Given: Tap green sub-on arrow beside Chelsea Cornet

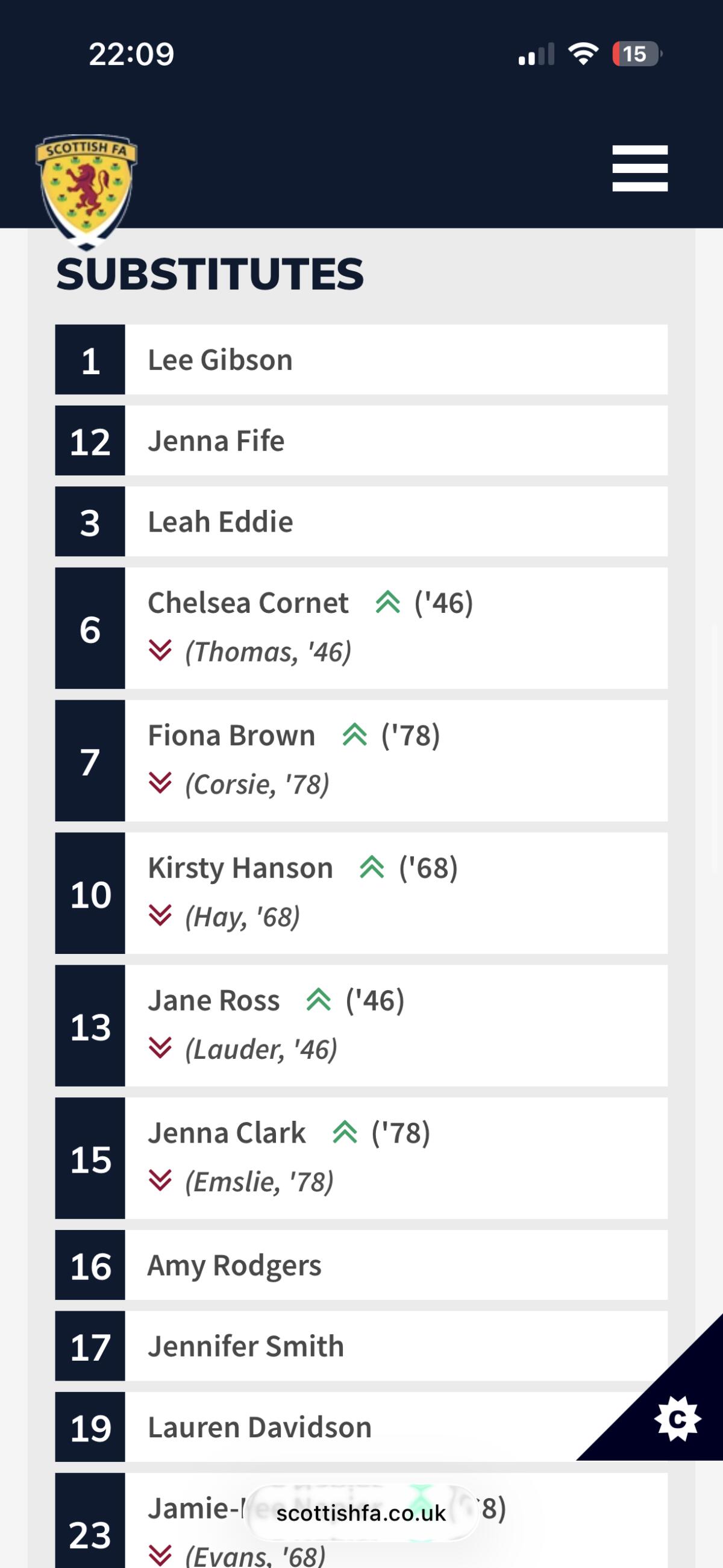Looking at the screenshot, I should pyautogui.click(x=387, y=603).
